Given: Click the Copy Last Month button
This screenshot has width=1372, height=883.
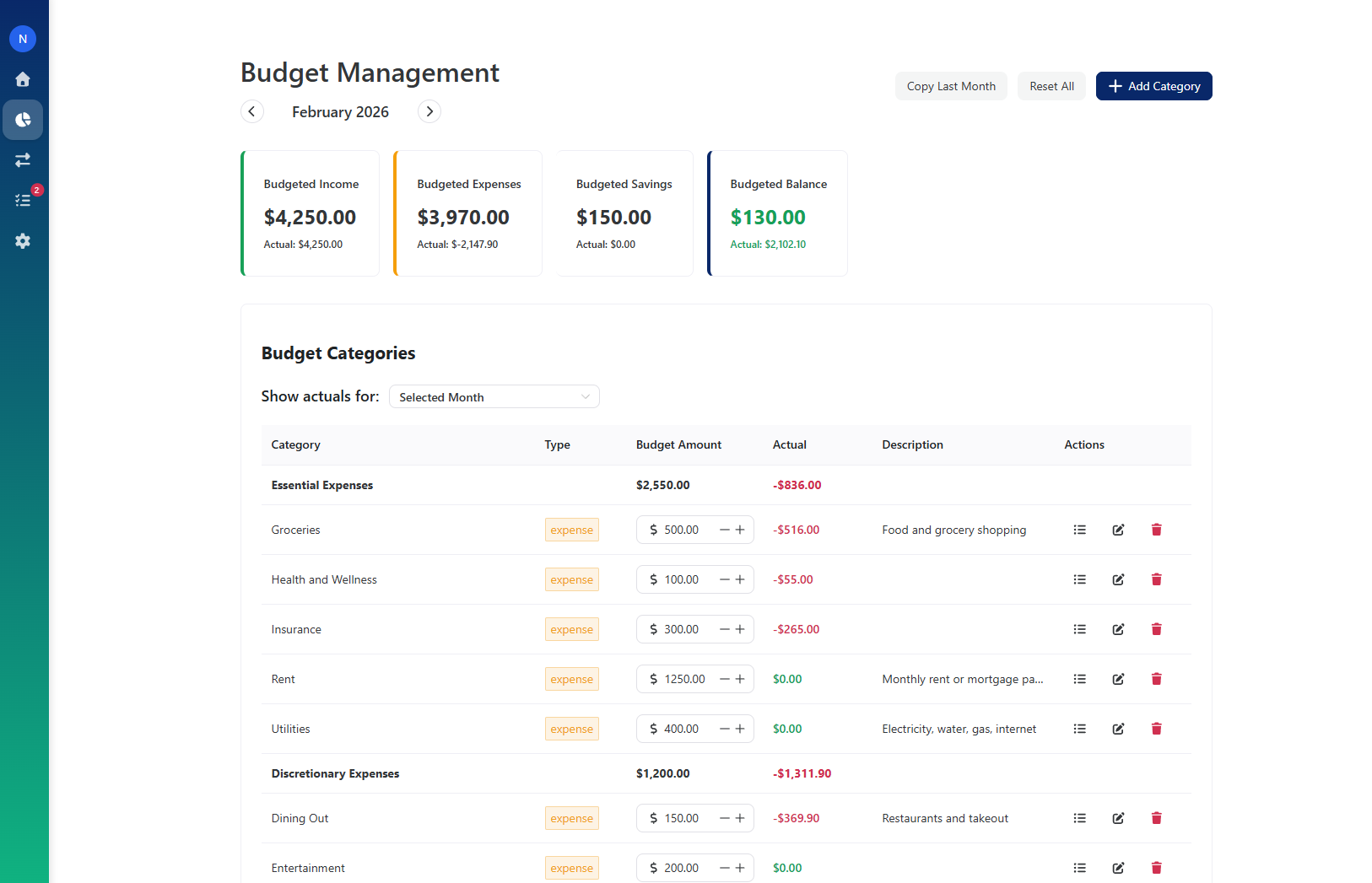Looking at the screenshot, I should pos(951,86).
